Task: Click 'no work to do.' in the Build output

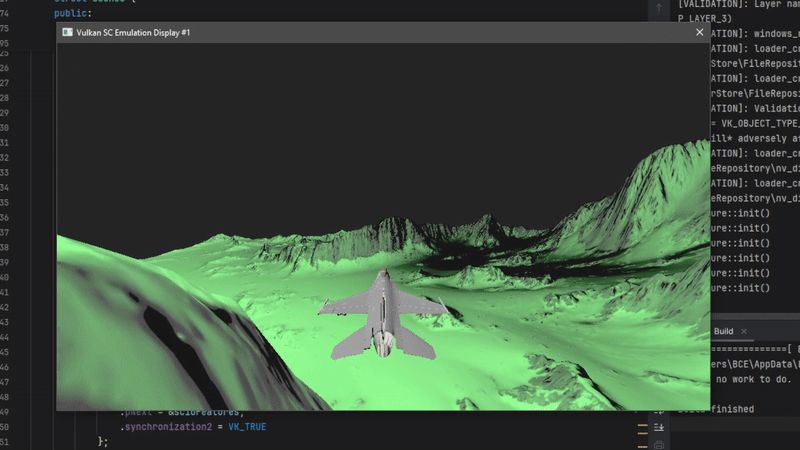Action: (754, 379)
